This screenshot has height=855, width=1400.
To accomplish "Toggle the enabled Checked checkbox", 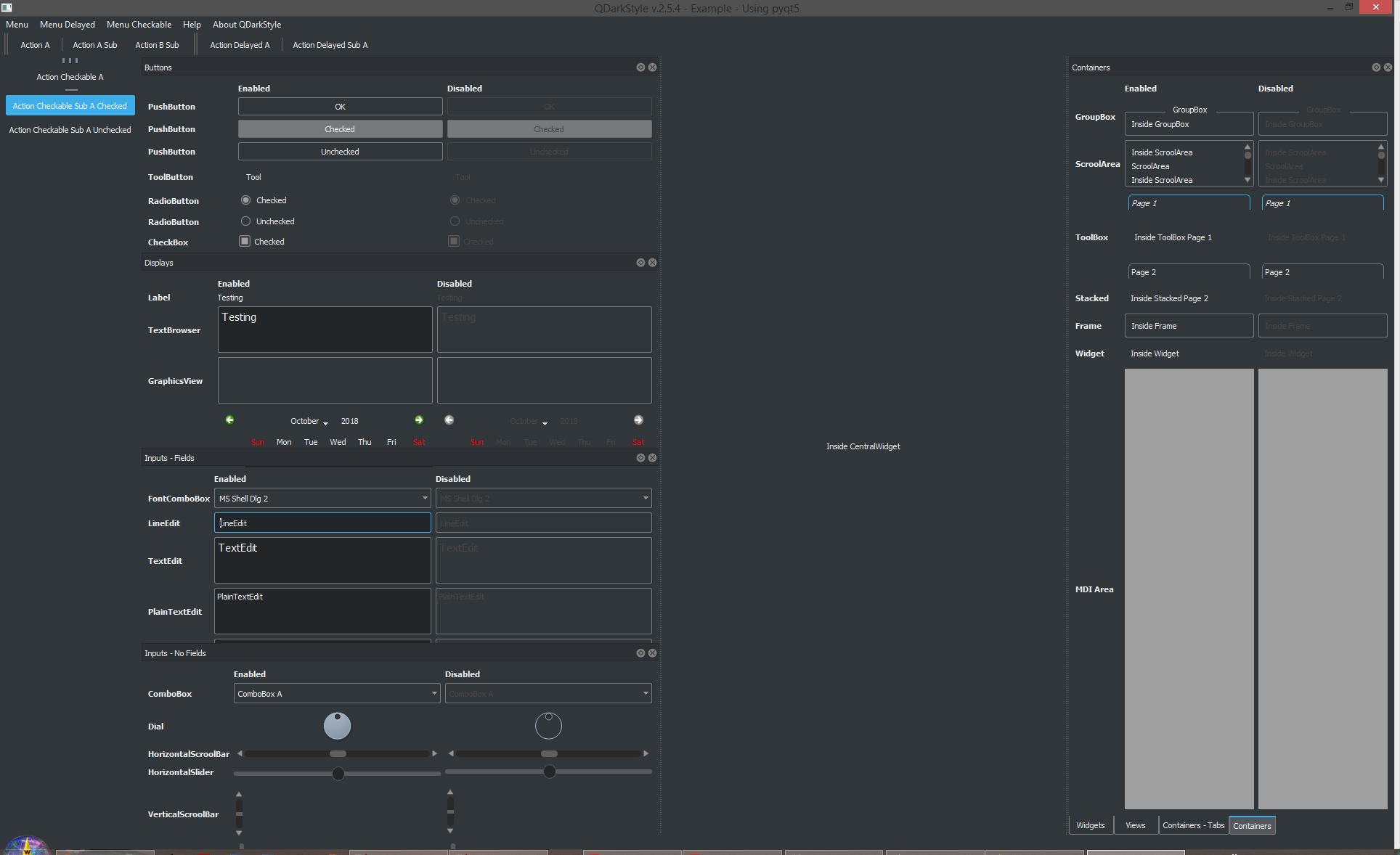I will (245, 241).
